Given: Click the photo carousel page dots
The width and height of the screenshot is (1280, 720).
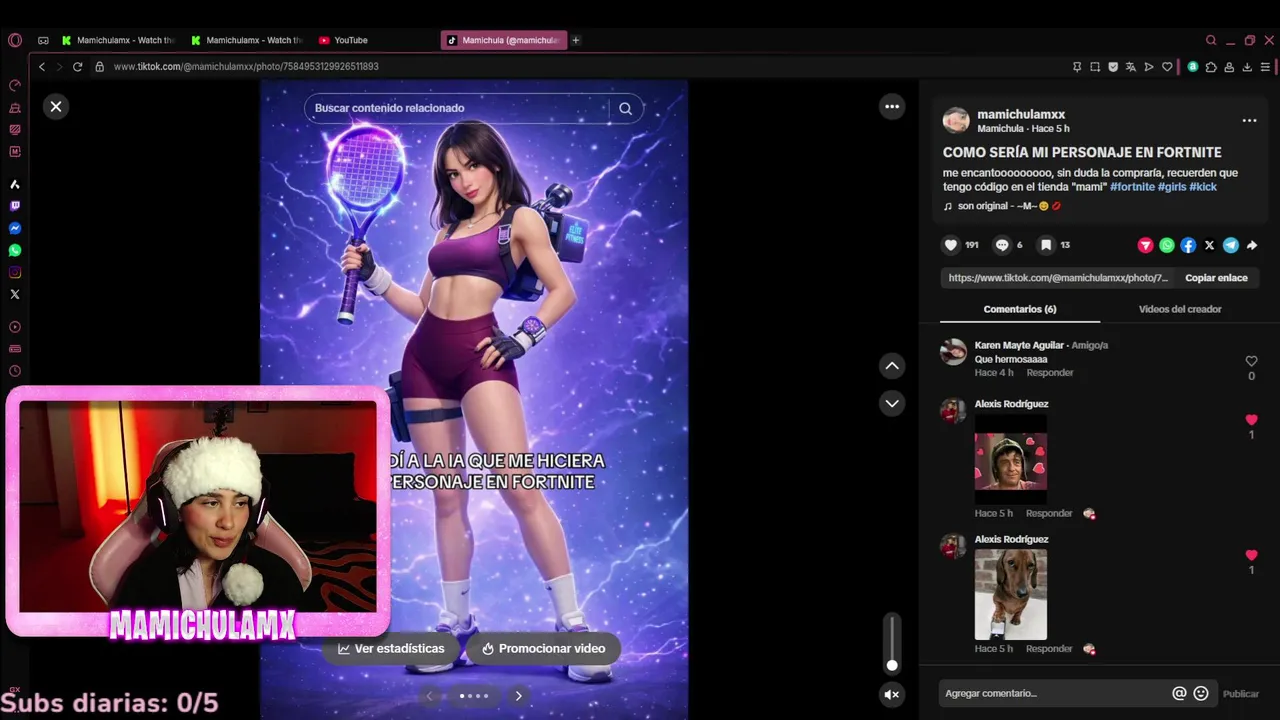Looking at the screenshot, I should 474,696.
